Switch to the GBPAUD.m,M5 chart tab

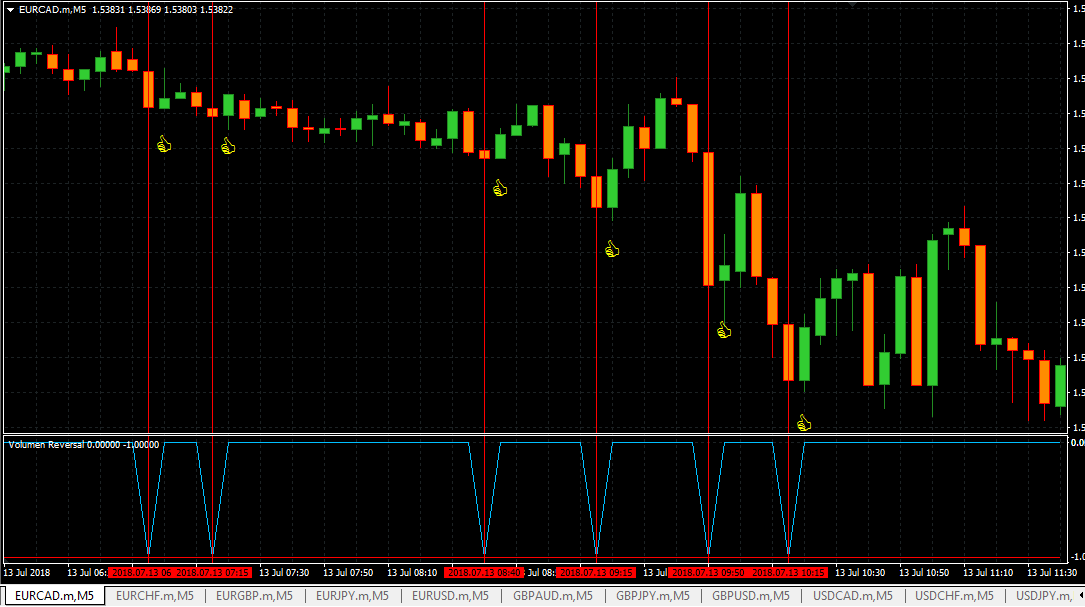[x=552, y=595]
